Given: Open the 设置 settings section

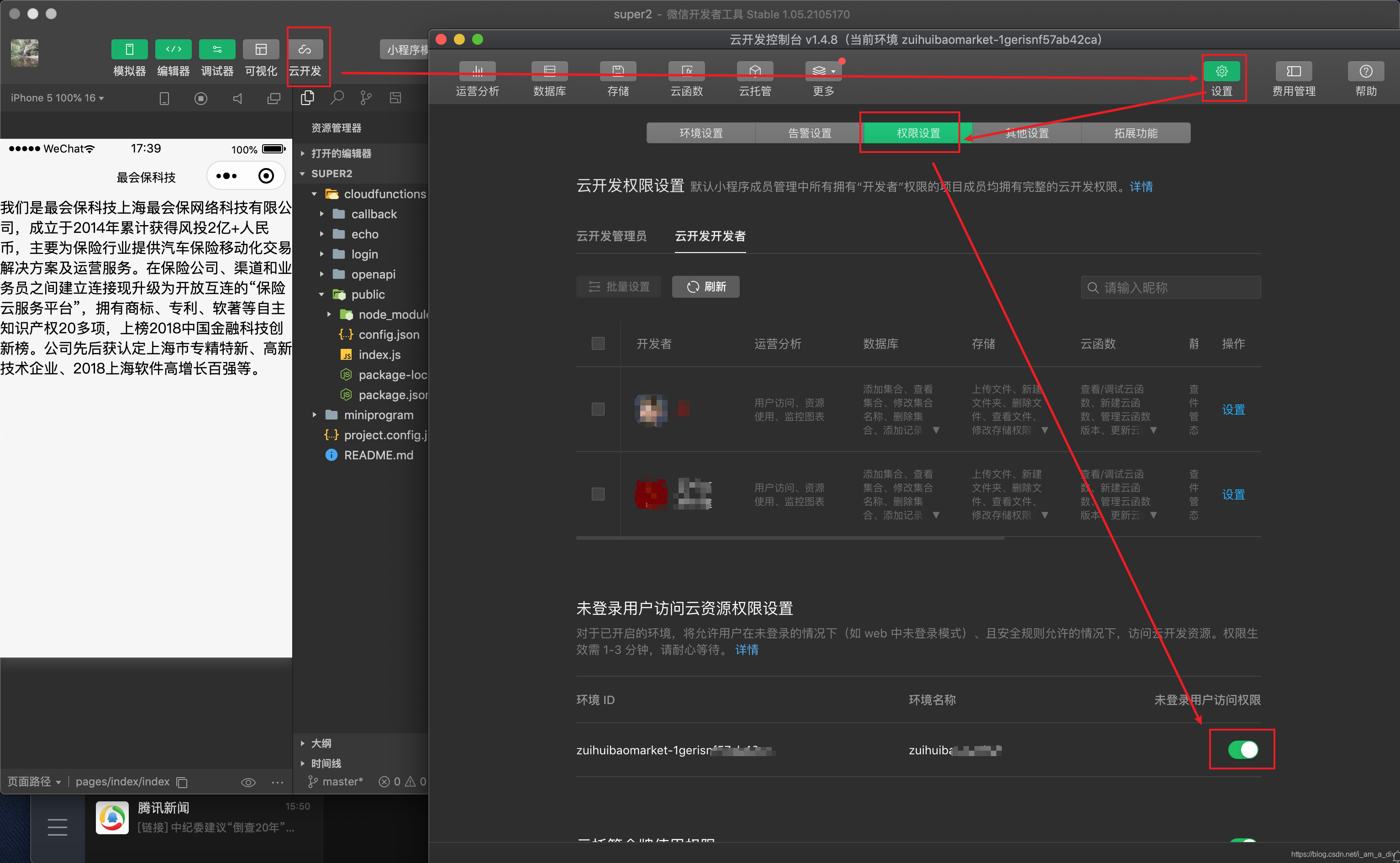Looking at the screenshot, I should coord(1221,71).
